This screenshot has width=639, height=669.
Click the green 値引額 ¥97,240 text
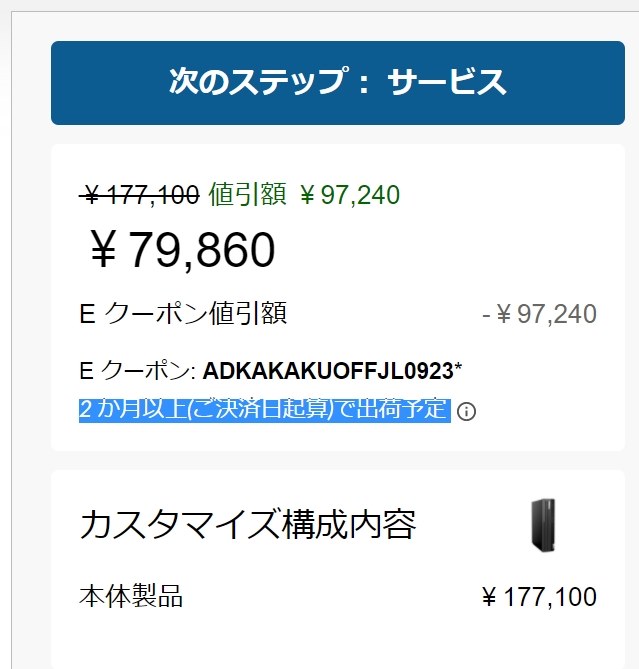click(x=304, y=195)
